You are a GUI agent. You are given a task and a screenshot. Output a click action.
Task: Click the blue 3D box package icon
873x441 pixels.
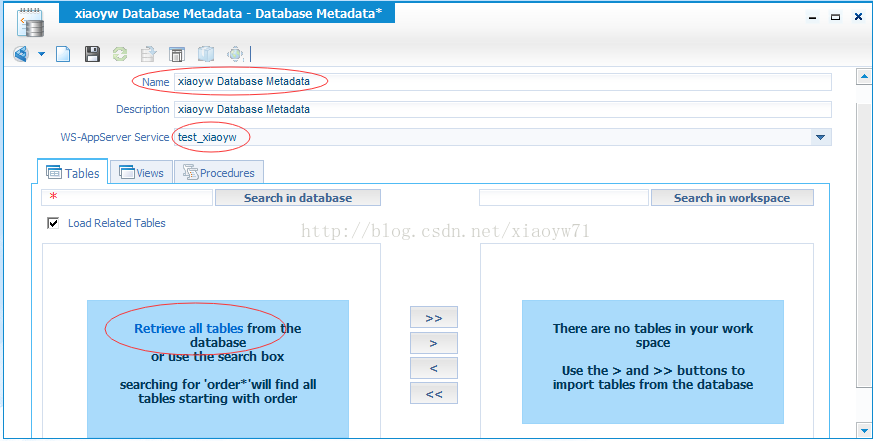click(x=206, y=54)
